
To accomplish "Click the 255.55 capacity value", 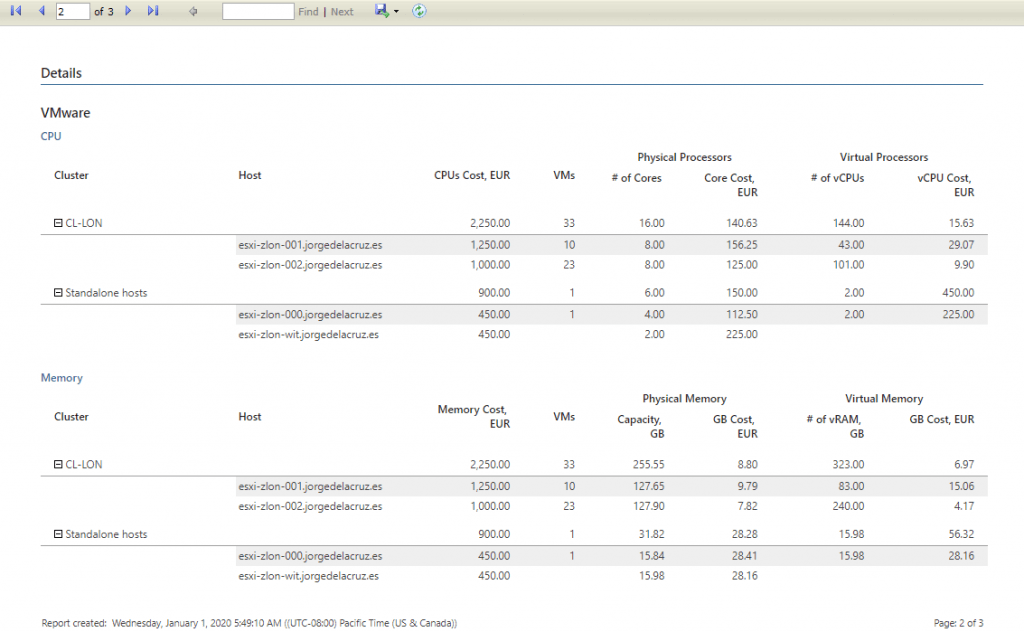I will [648, 465].
